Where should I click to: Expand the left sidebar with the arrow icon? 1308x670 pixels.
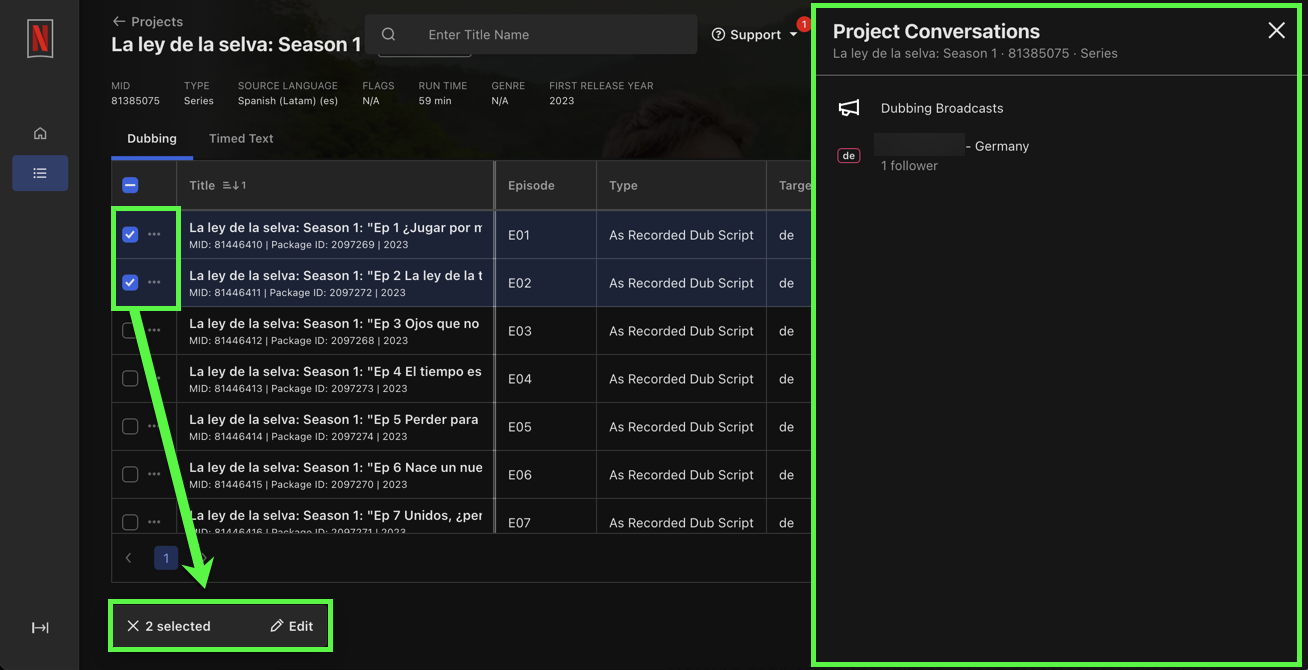40,628
